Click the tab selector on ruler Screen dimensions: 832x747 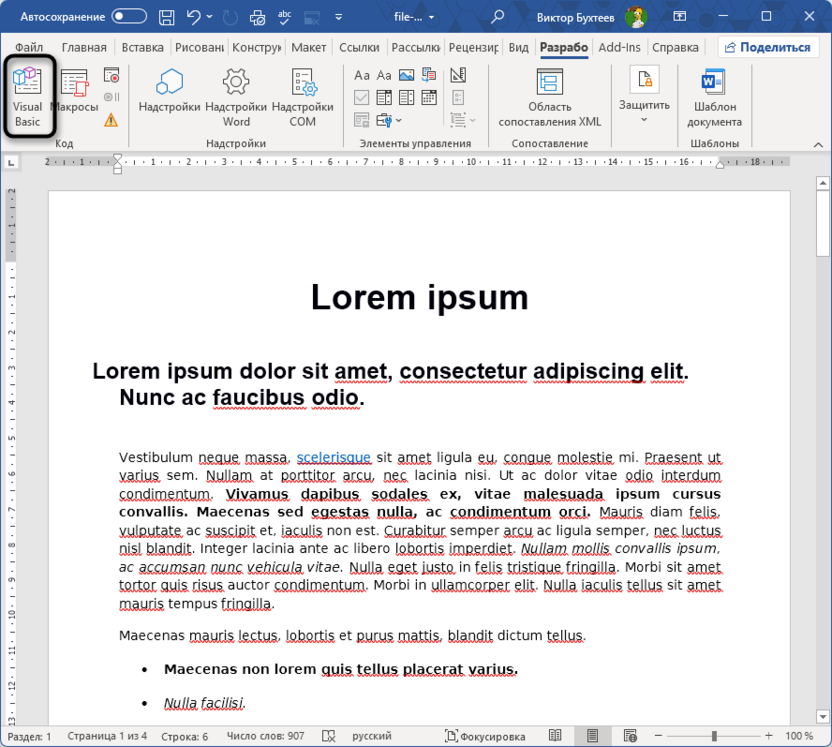tap(11, 162)
